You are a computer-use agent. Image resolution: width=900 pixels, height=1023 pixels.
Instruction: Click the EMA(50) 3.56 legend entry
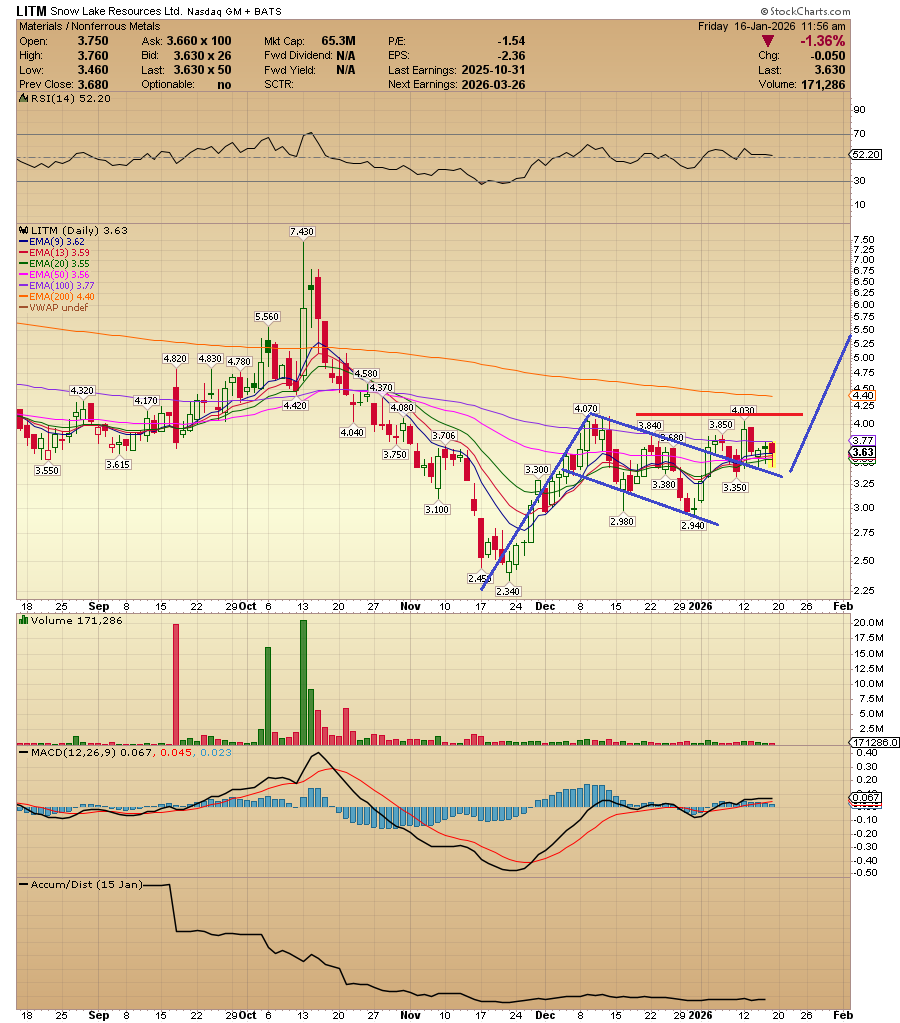click(x=55, y=275)
